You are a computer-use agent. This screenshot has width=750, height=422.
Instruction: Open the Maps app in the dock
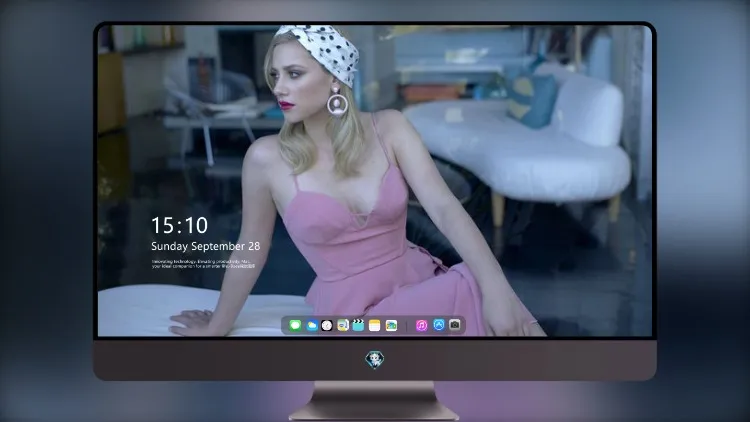point(342,325)
